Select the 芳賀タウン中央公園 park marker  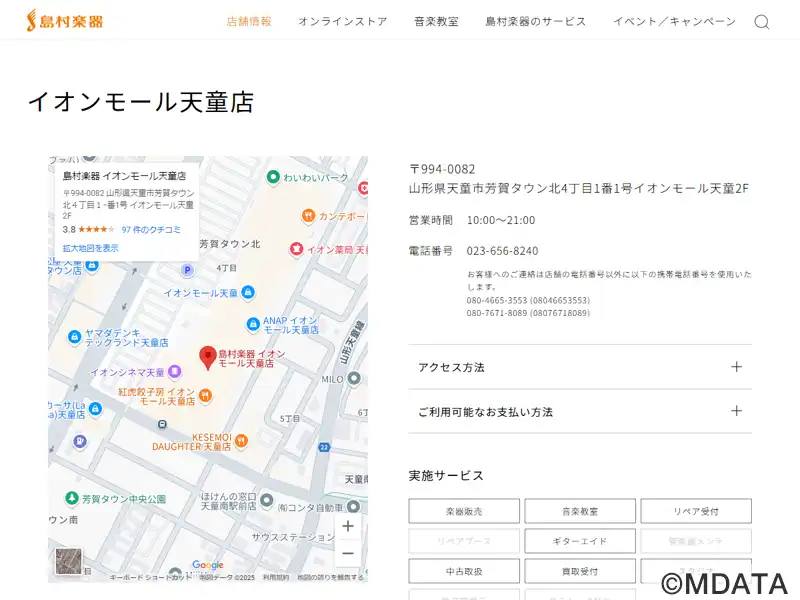(72, 498)
